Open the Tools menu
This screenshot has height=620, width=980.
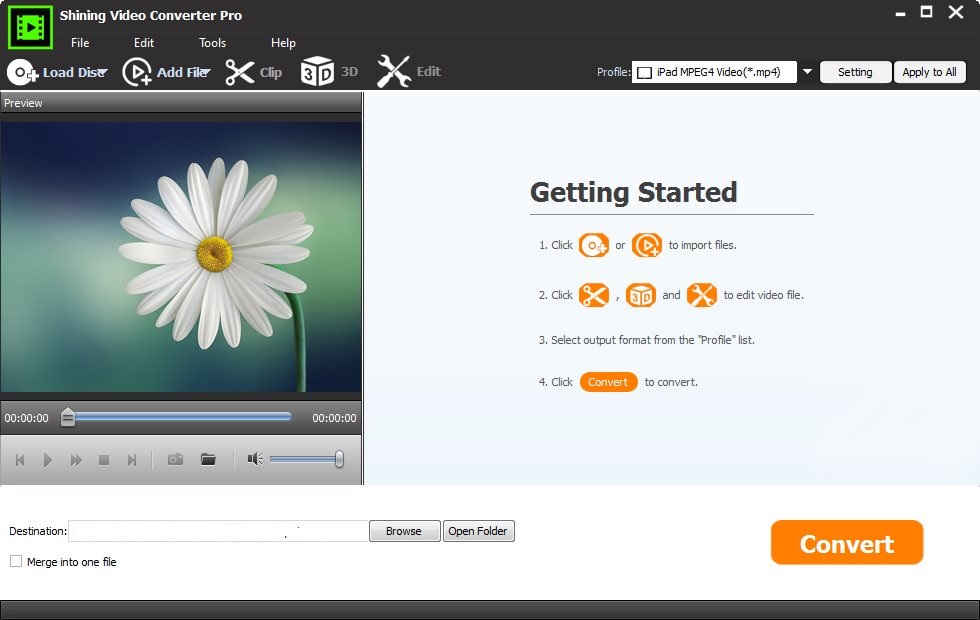point(212,42)
